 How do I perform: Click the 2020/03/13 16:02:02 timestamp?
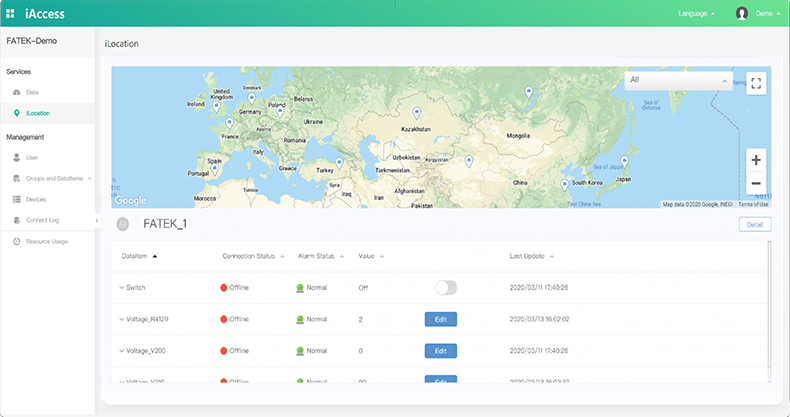[x=539, y=319]
